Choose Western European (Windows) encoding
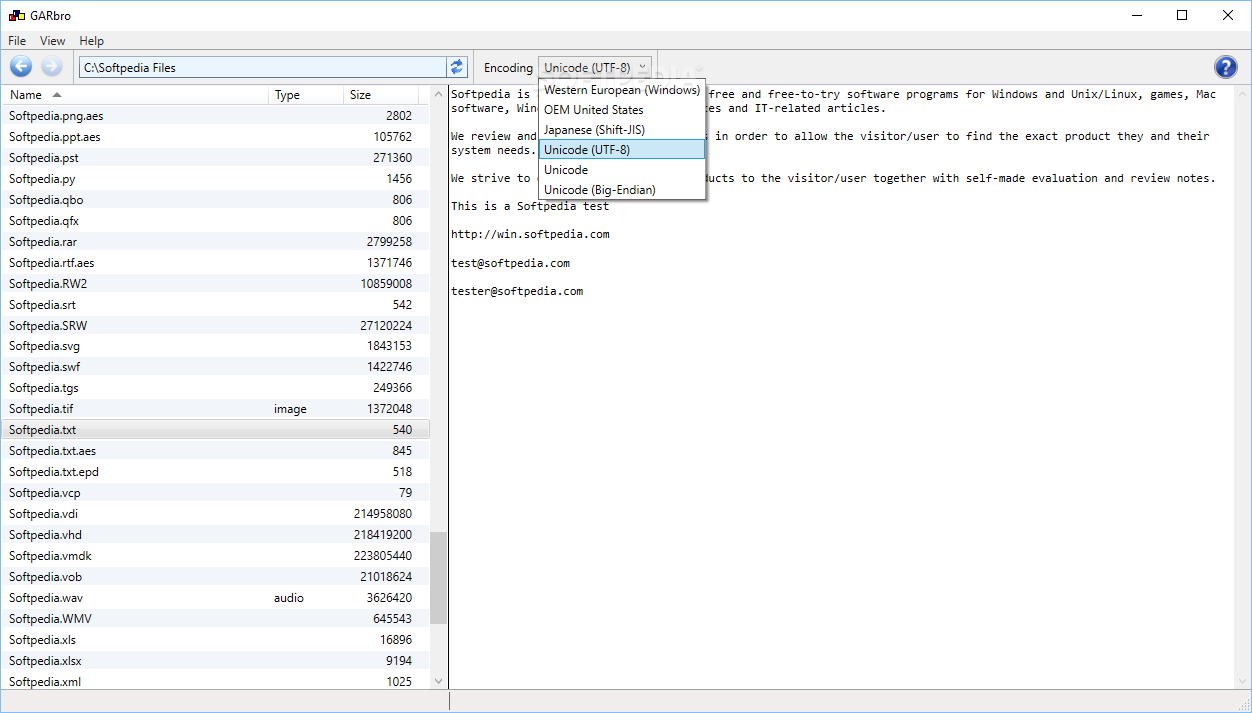The image size is (1252, 713). [x=622, y=90]
